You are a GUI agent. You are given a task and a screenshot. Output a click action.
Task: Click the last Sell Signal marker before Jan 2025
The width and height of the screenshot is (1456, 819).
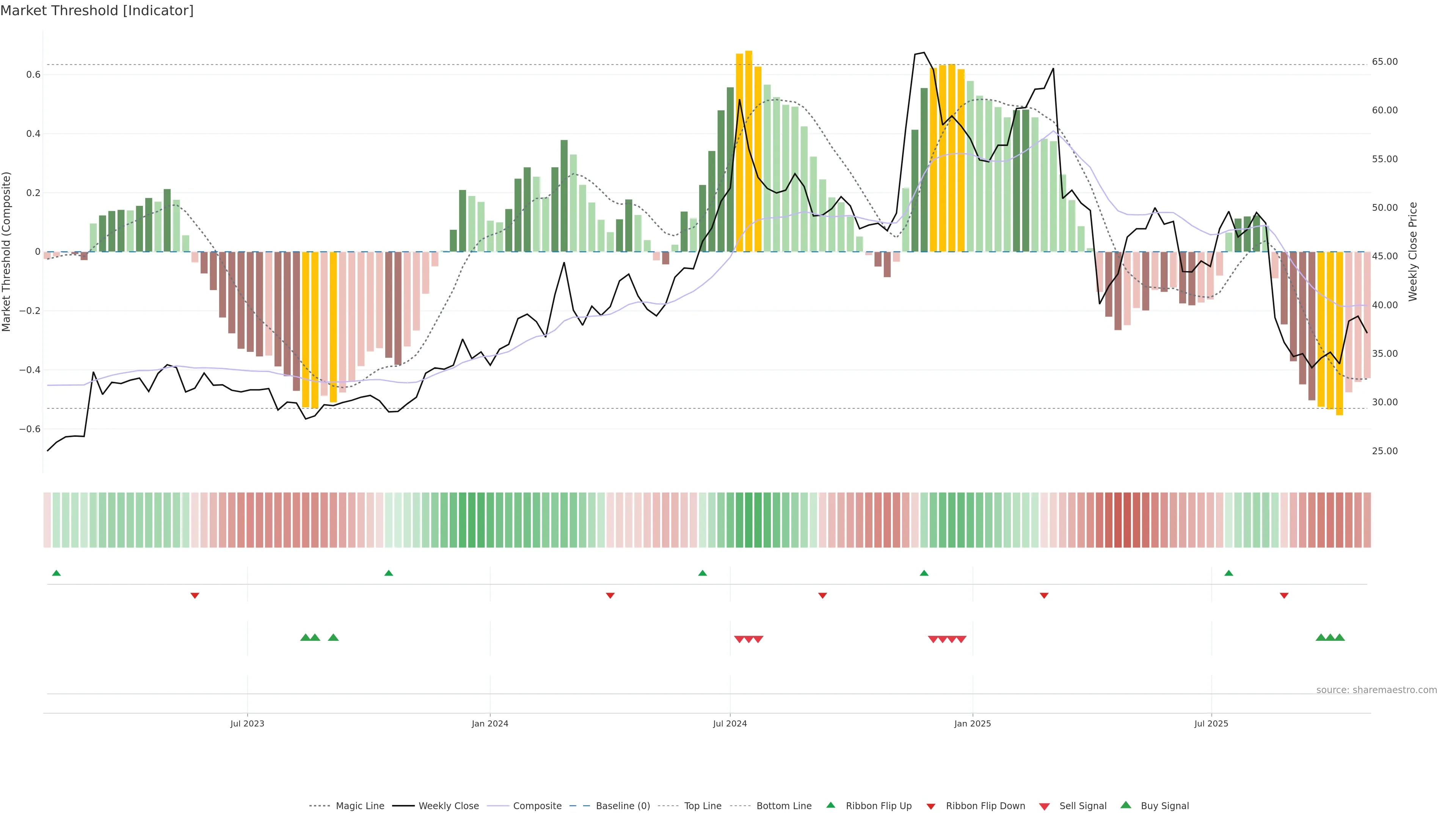tap(961, 639)
